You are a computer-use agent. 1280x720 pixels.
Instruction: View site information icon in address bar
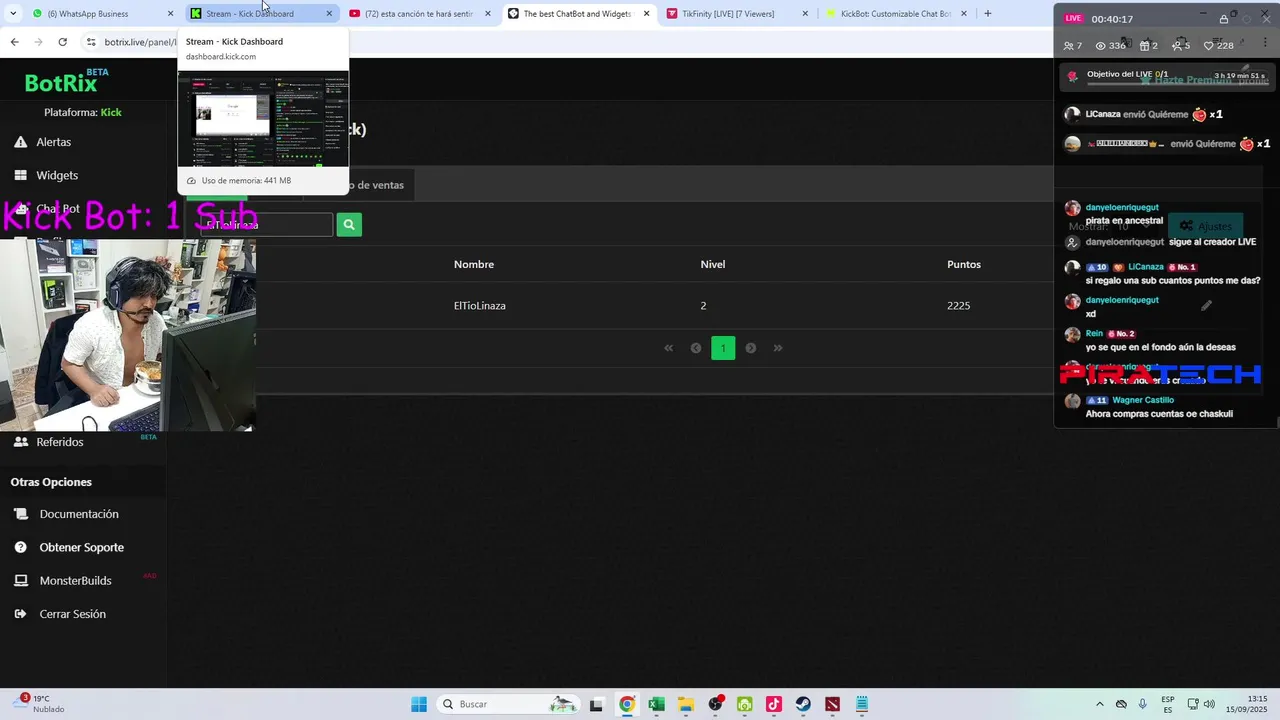point(91,42)
